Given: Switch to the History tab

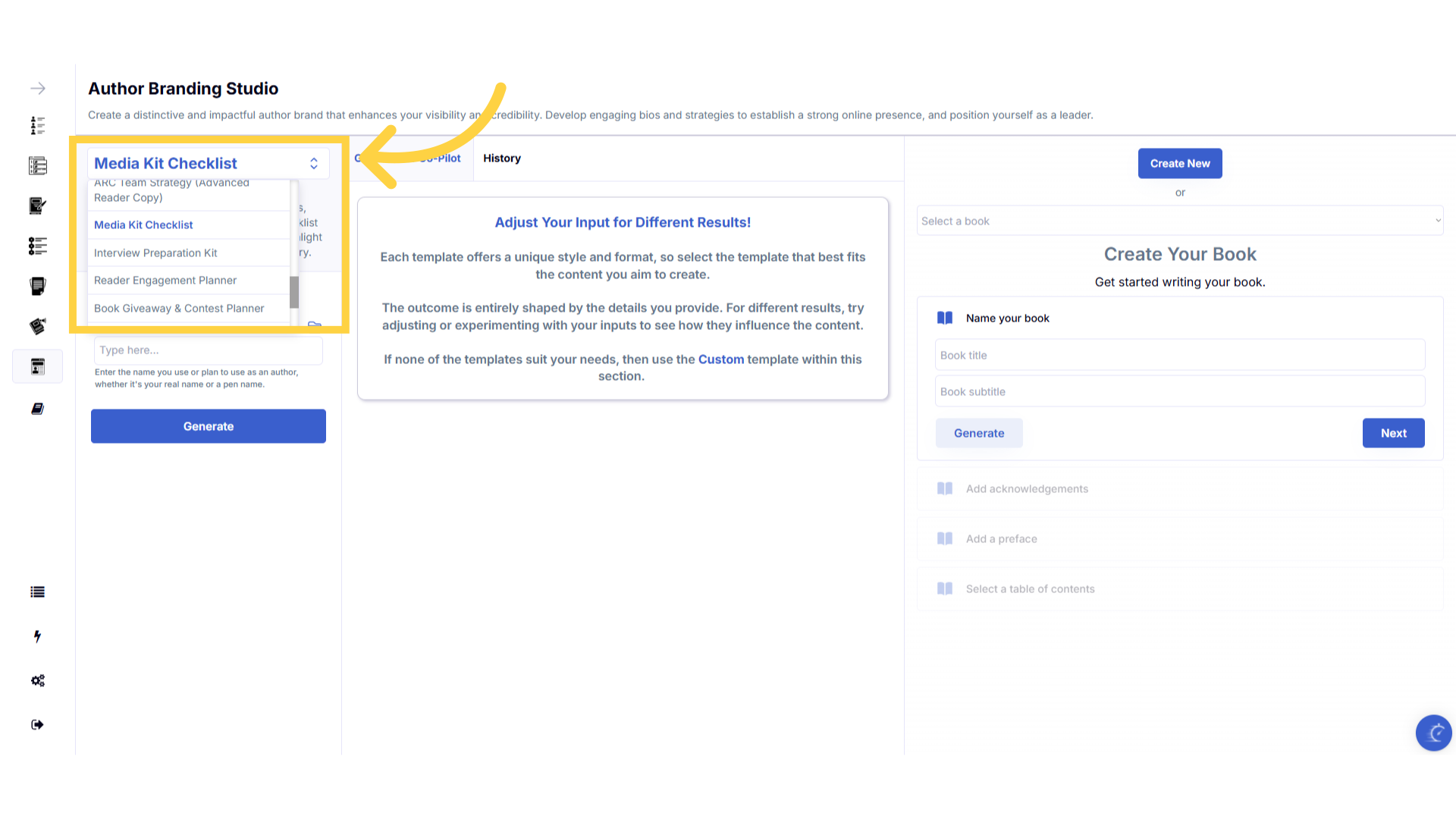Looking at the screenshot, I should point(502,158).
